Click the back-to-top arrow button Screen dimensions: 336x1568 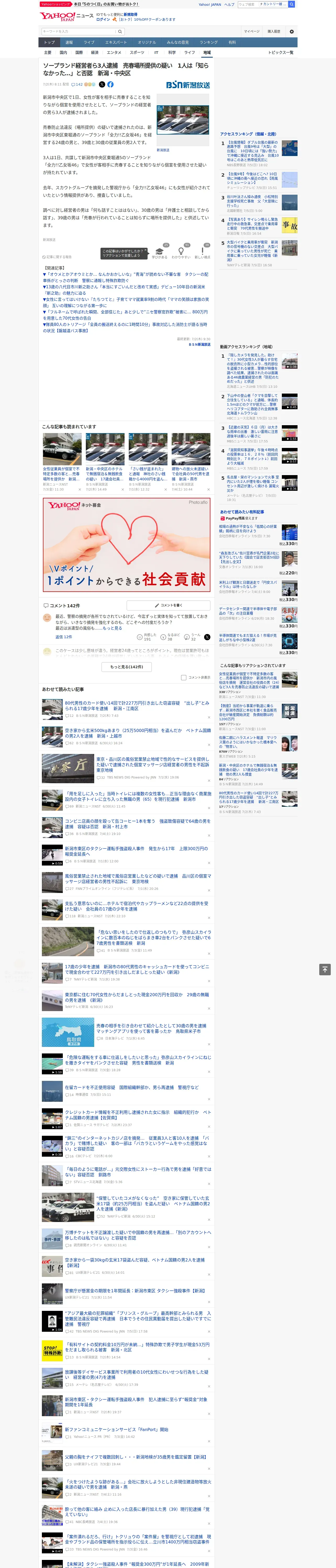point(325,969)
